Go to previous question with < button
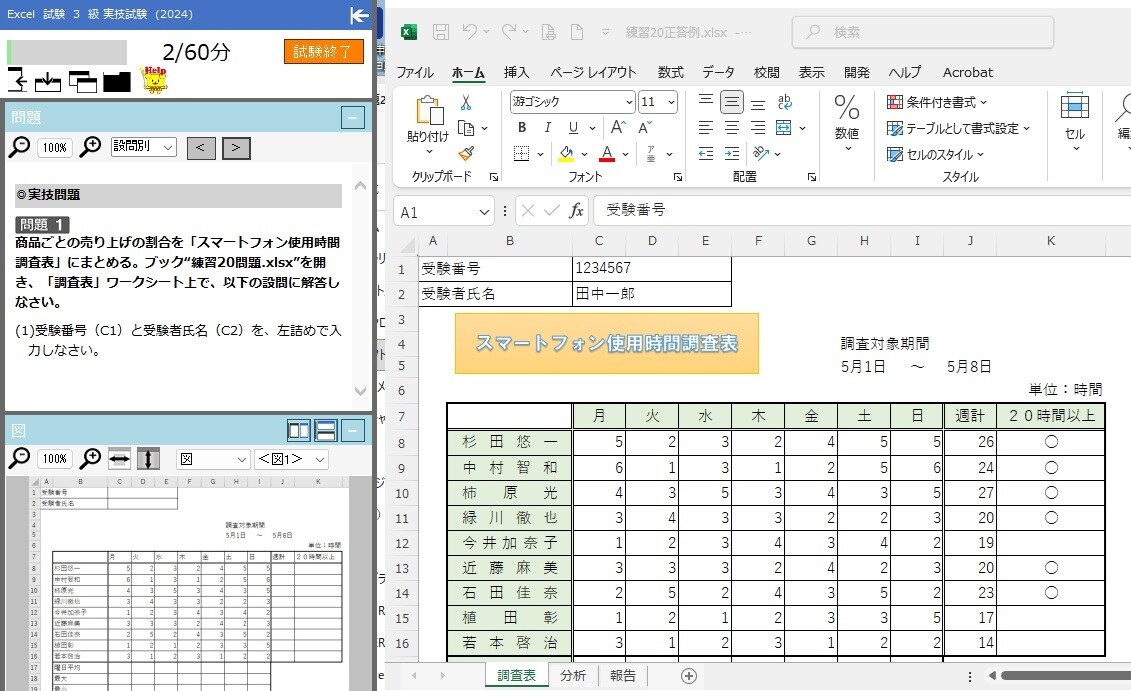This screenshot has width=1131, height=691. pyautogui.click(x=201, y=147)
